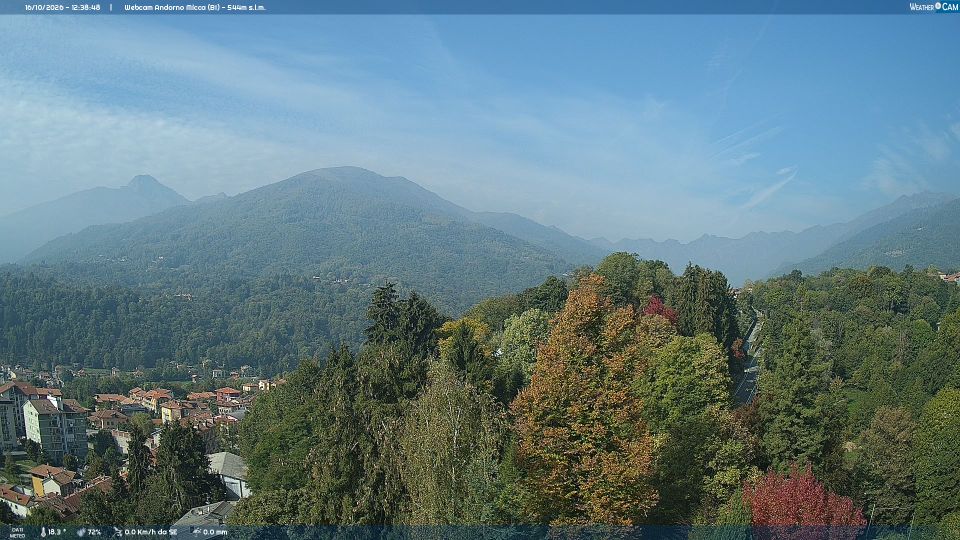Screen dimensions: 960x540
Task: Select the date and time stamp text
Action: point(62,7)
